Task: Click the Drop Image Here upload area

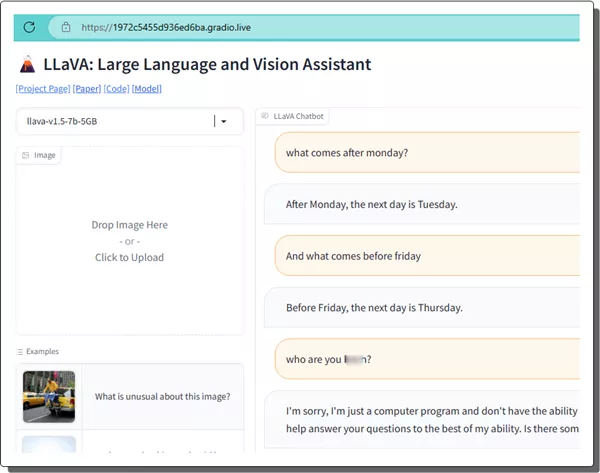Action: [x=130, y=241]
